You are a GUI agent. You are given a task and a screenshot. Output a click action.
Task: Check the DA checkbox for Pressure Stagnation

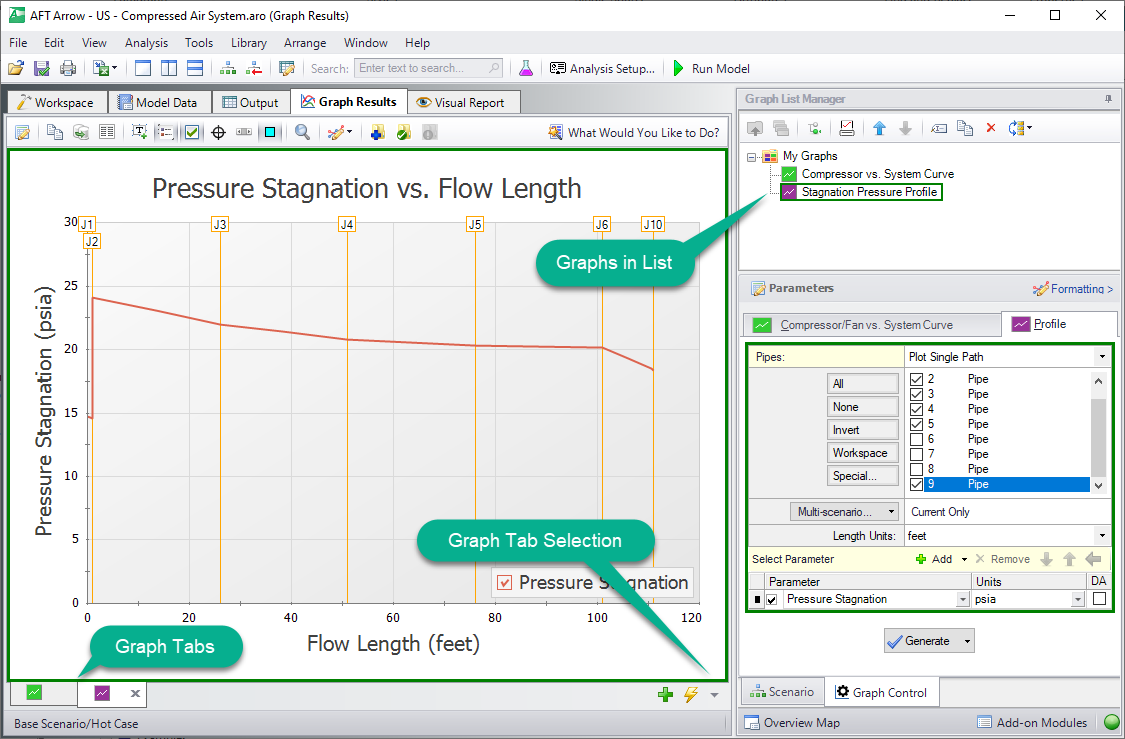tap(1099, 599)
